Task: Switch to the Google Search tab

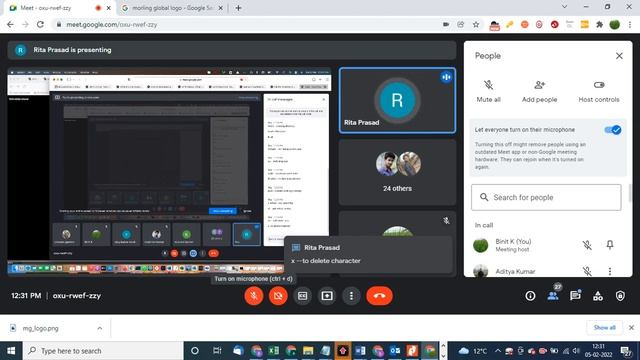Action: [171, 8]
